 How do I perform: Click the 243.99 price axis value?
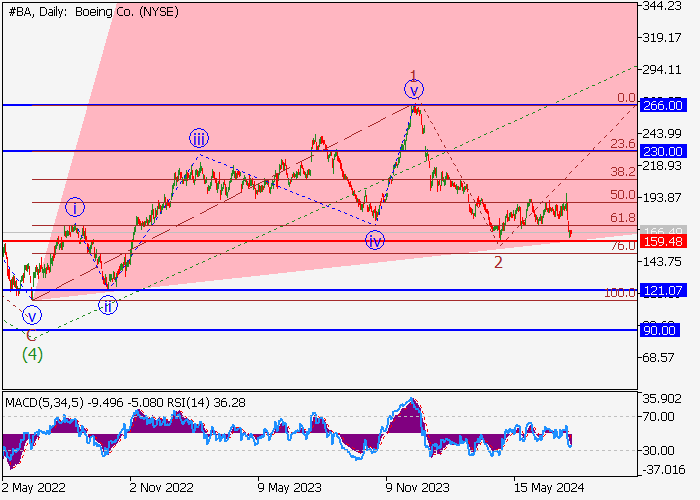[x=662, y=133]
